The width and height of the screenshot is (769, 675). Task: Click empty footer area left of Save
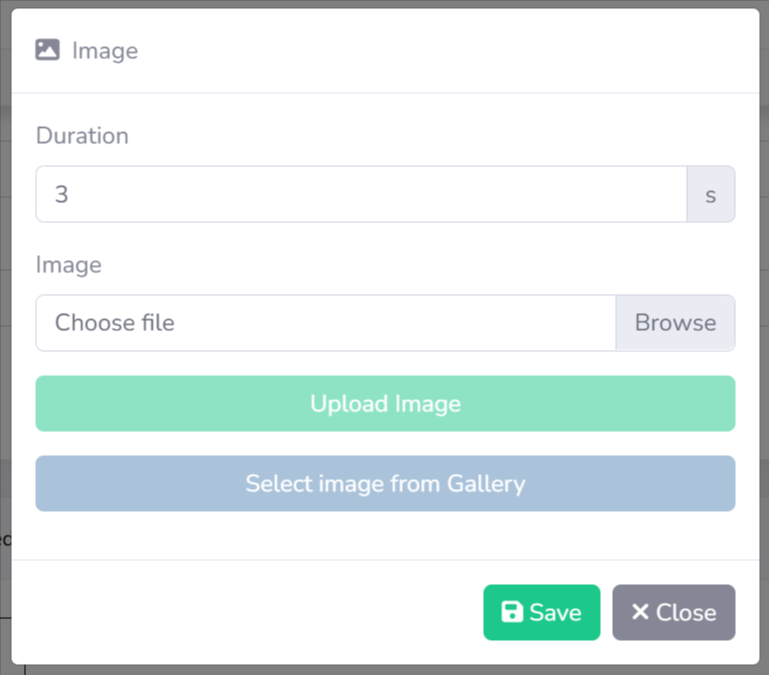pyautogui.click(x=250, y=612)
